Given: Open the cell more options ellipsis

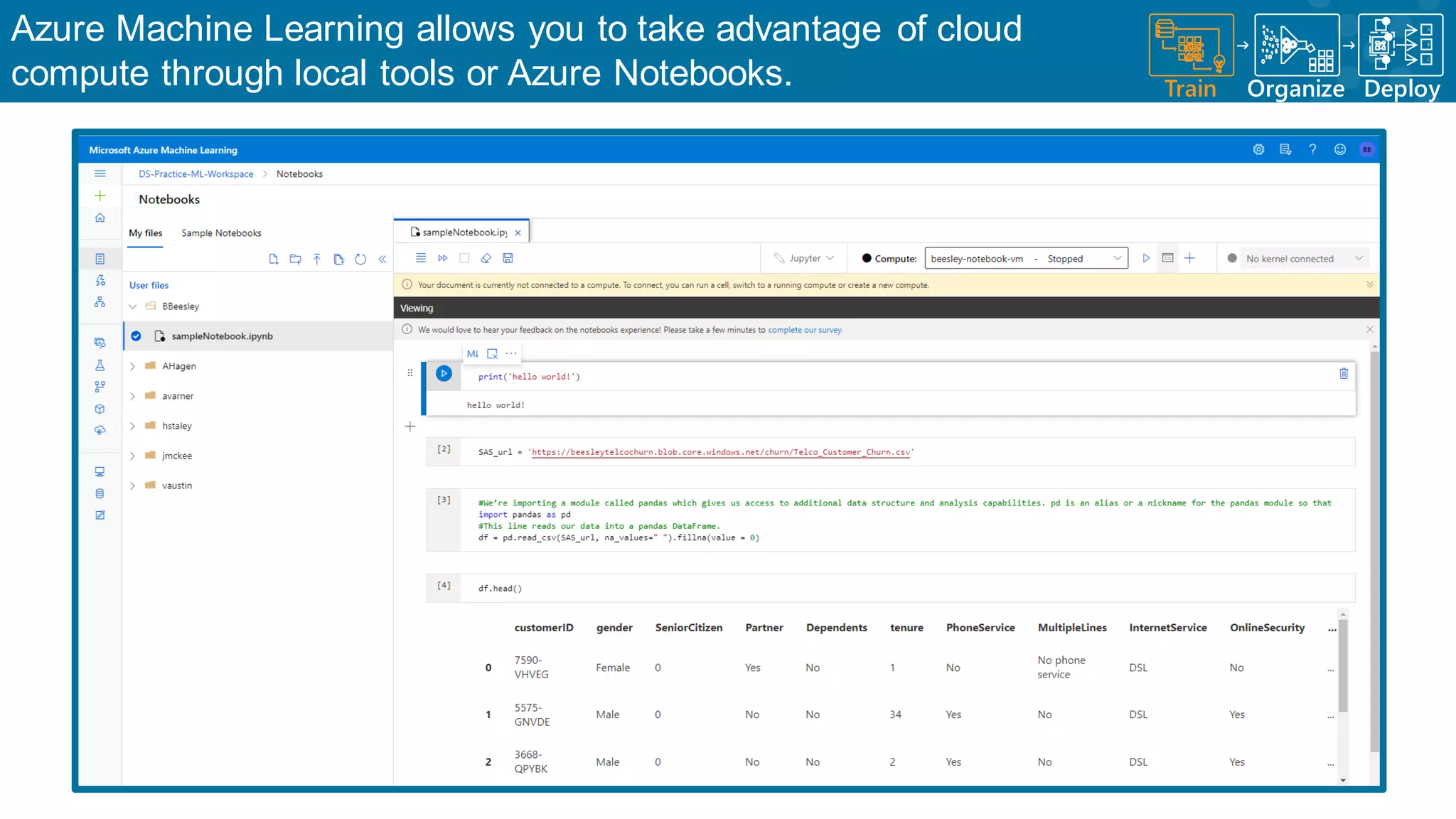Looking at the screenshot, I should coord(511,353).
